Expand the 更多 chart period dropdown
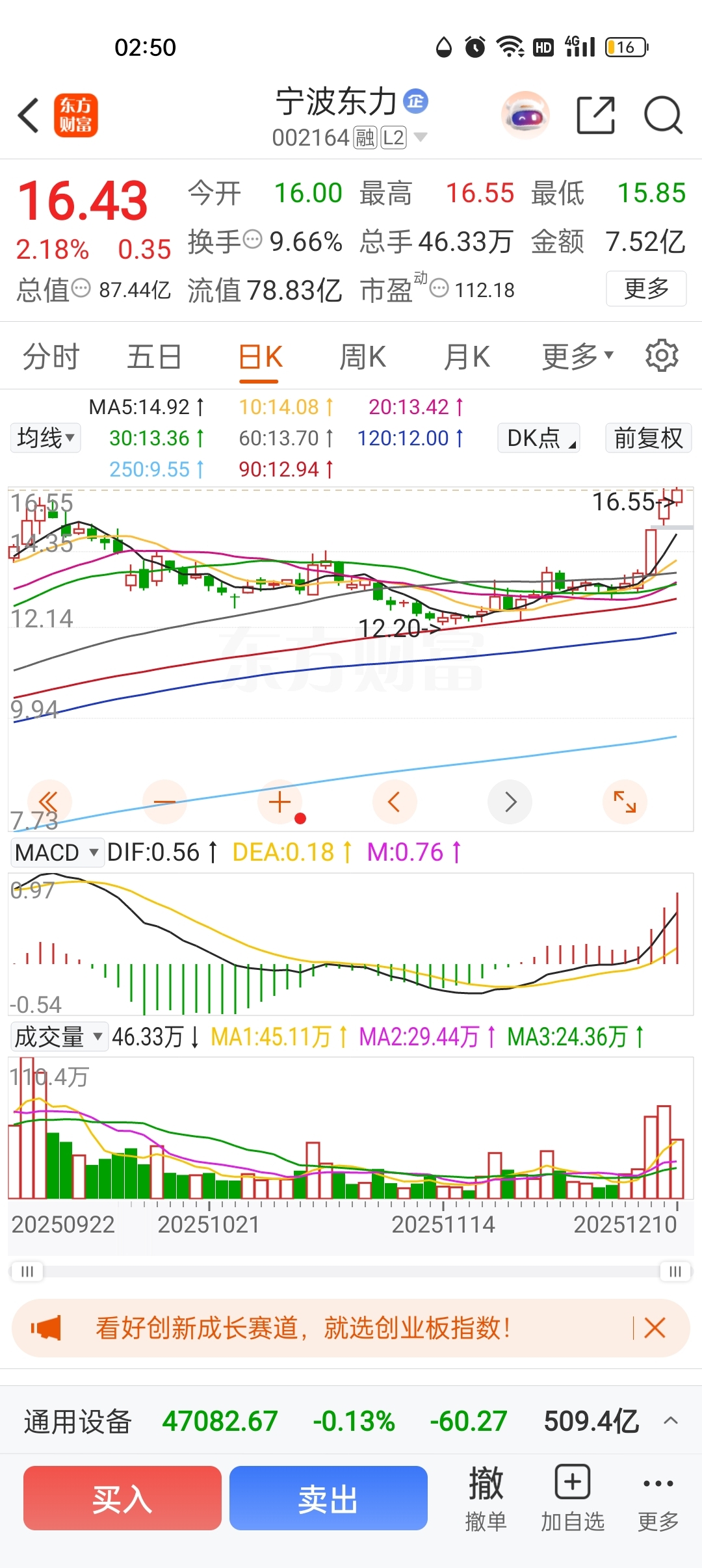 point(578,356)
